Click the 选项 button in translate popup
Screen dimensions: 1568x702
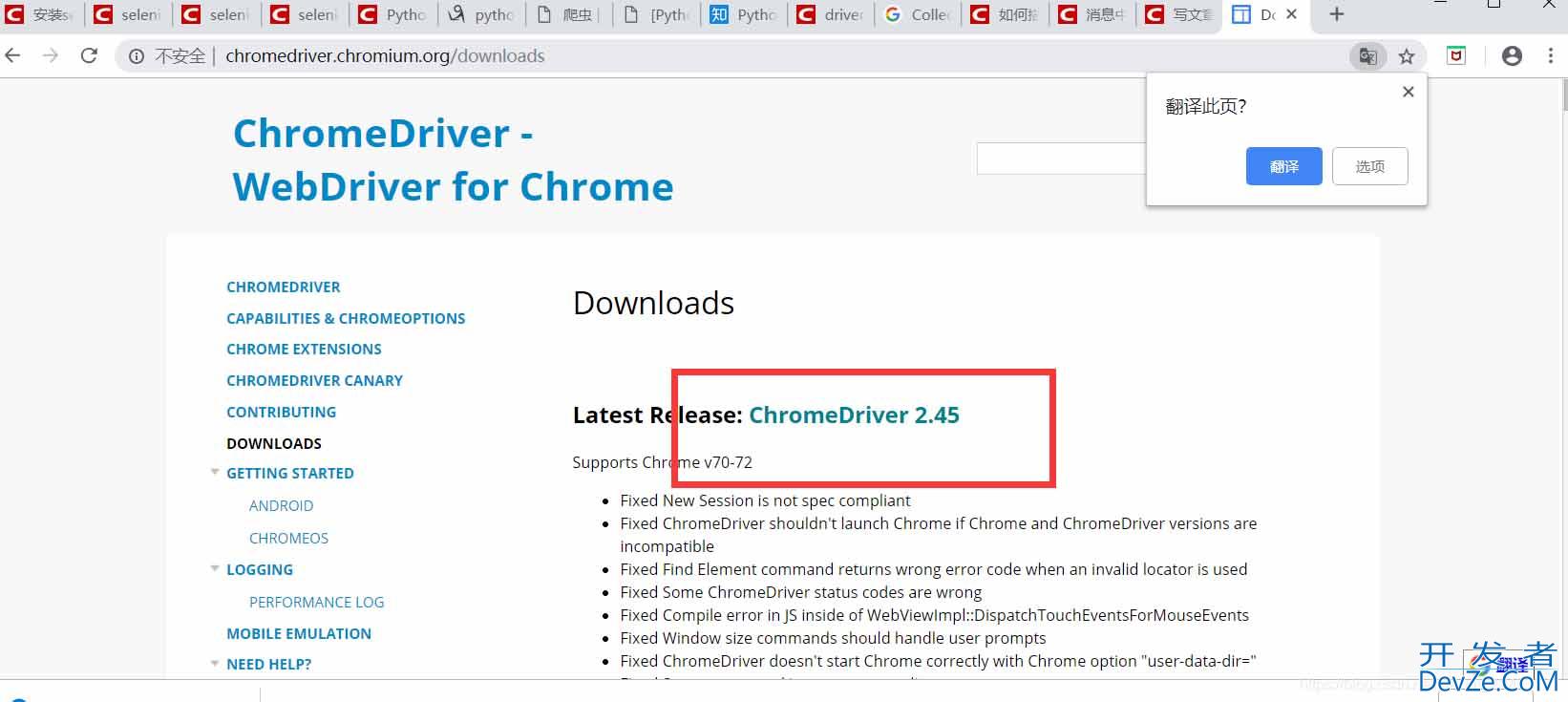pos(1369,166)
